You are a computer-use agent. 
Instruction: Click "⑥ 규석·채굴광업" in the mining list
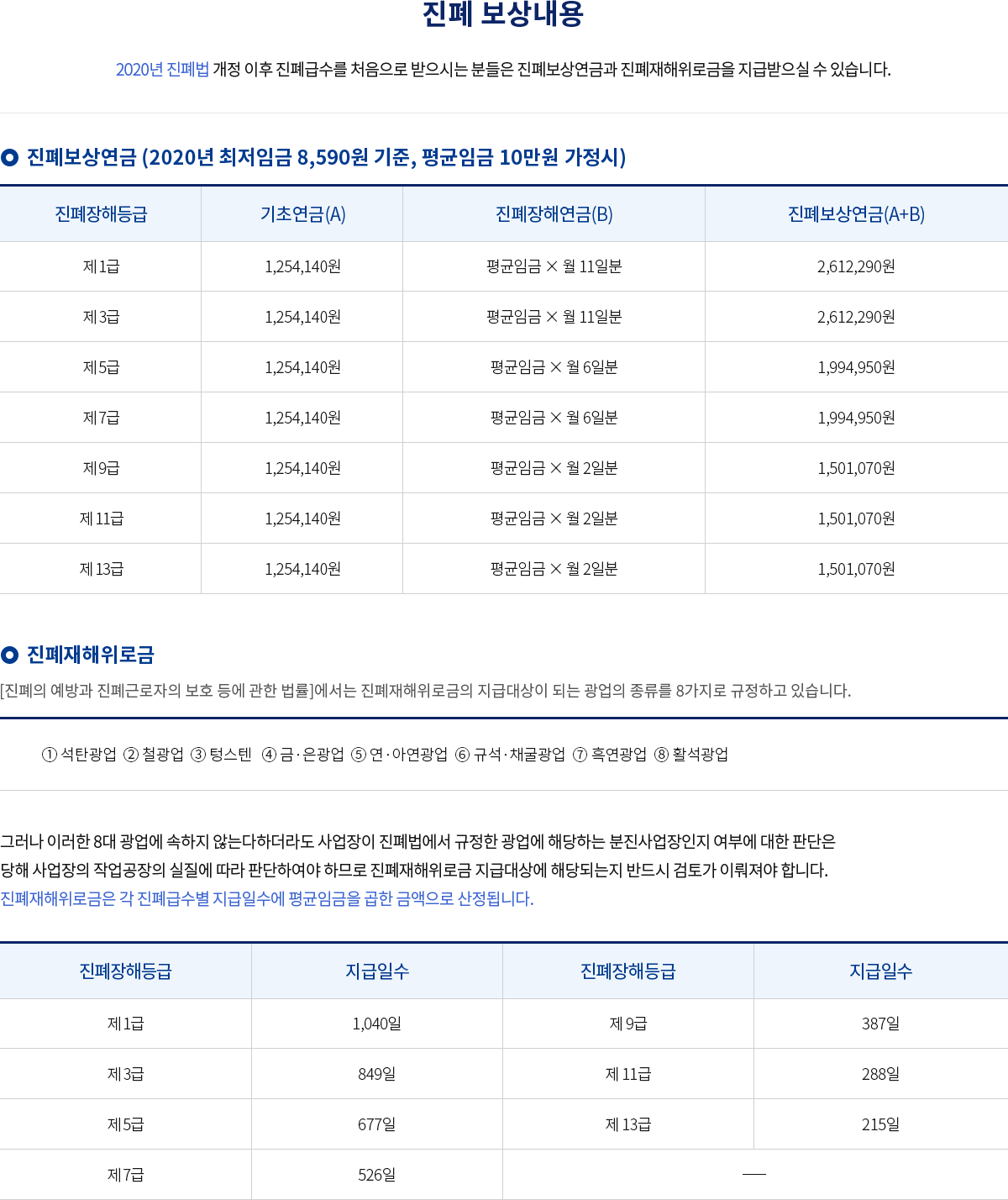click(x=510, y=755)
